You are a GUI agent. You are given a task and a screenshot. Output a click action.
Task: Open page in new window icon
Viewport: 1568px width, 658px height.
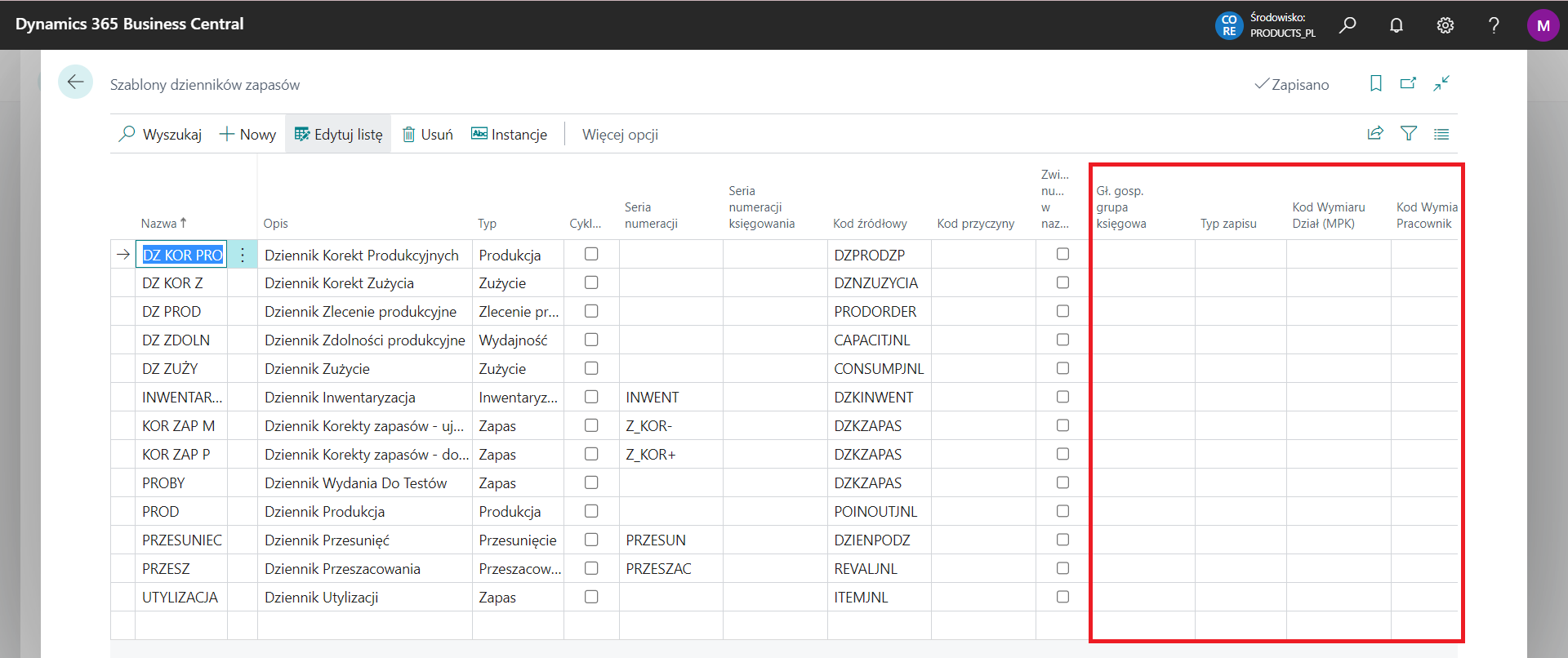point(1408,83)
